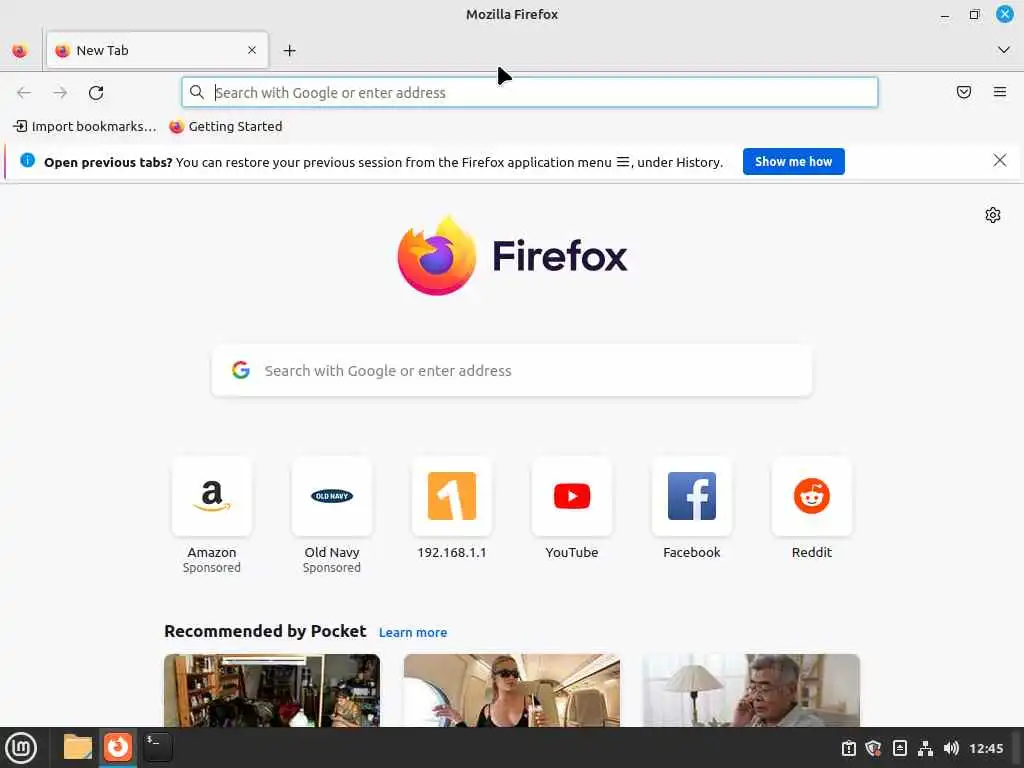Open the network connection tray icon
Screen dimensions: 1024x768
click(x=925, y=748)
